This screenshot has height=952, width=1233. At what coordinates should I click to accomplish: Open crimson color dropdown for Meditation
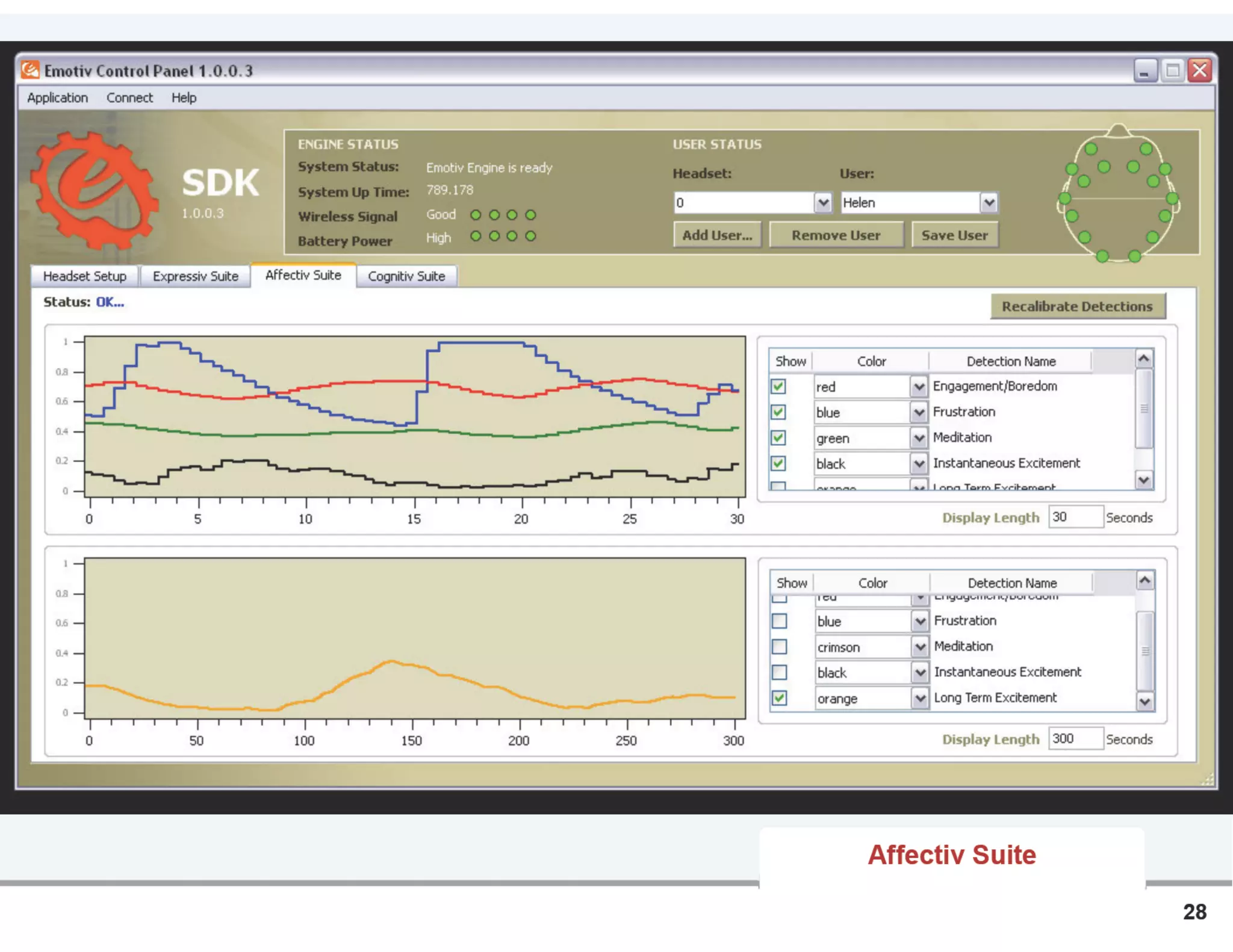919,648
